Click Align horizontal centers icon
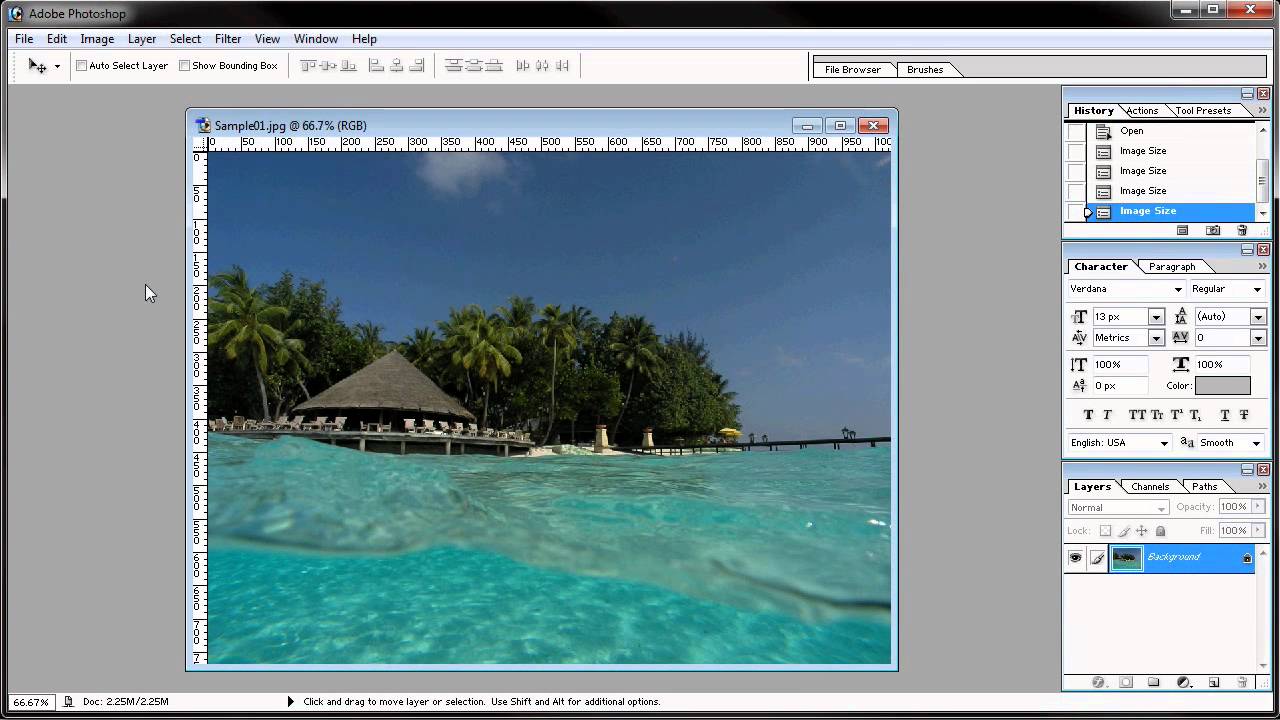Viewport: 1280px width, 720px height. click(x=397, y=66)
